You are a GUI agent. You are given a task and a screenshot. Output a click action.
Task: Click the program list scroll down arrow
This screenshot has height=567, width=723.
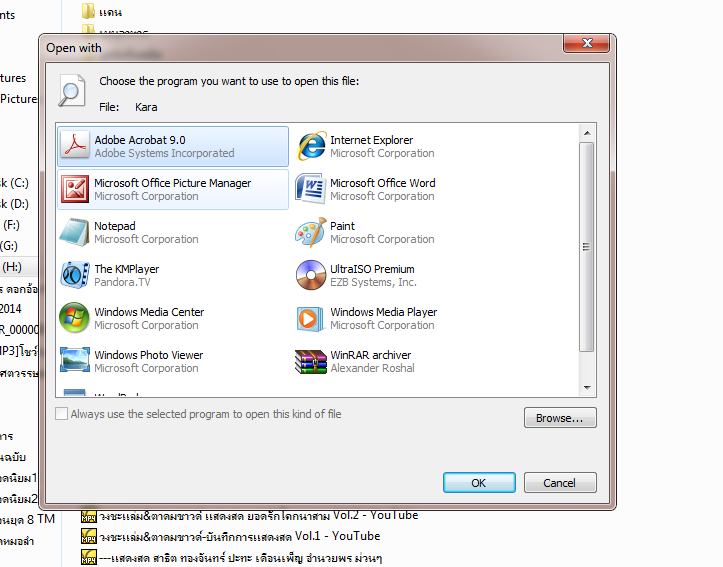587,388
